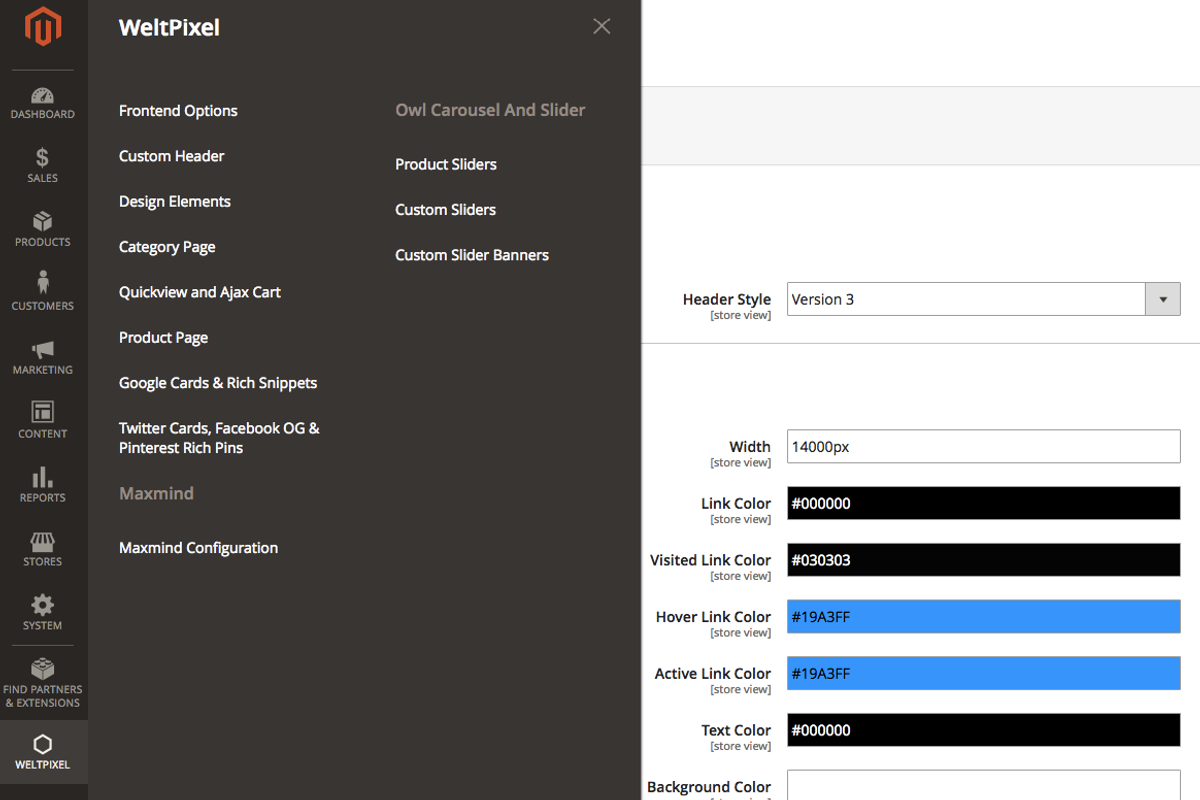The image size is (1200, 800).
Task: Click the Owl Carousel And Slider heading
Action: [490, 110]
